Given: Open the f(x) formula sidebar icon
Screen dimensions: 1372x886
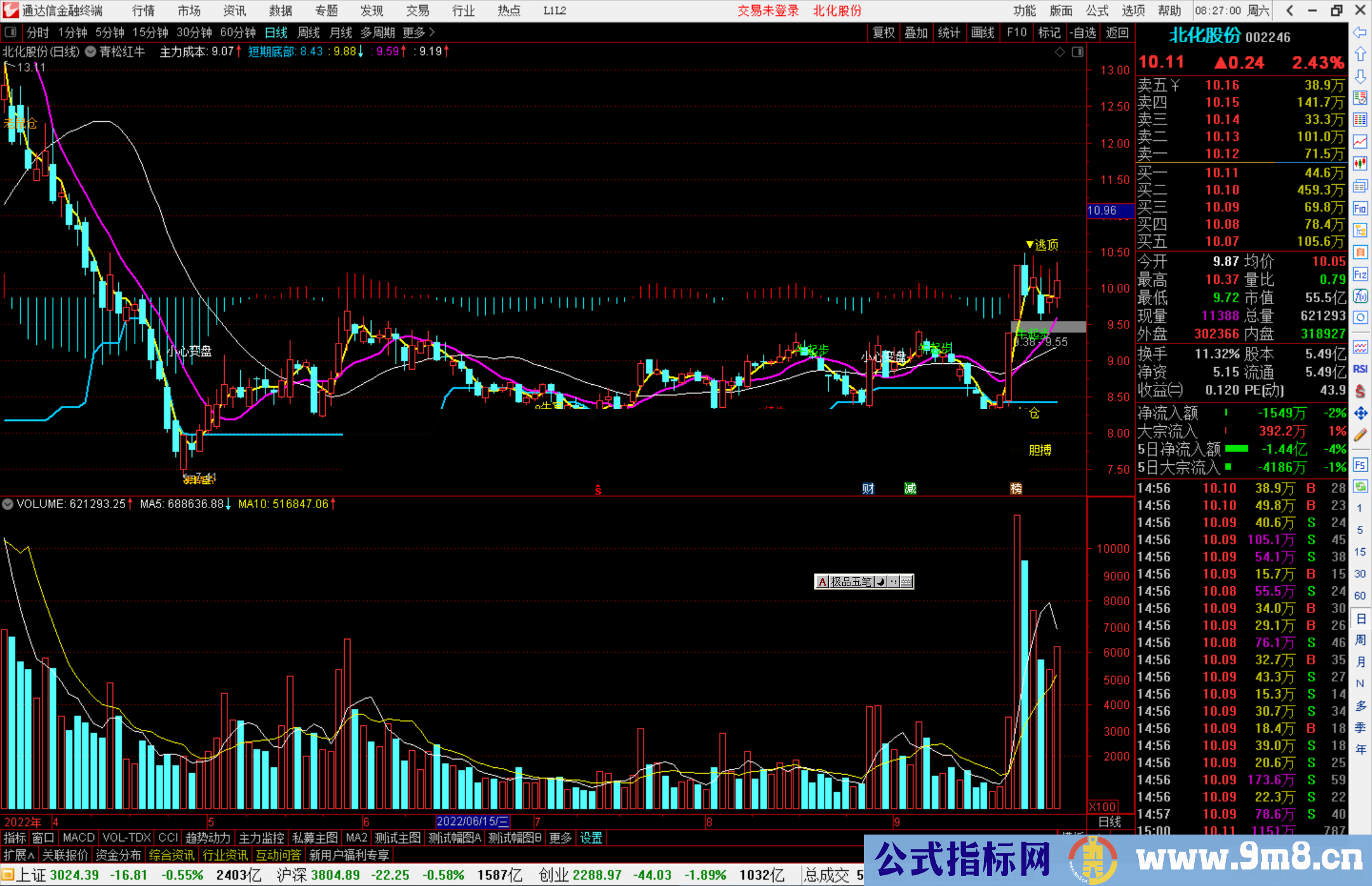Looking at the screenshot, I should click(x=1360, y=296).
